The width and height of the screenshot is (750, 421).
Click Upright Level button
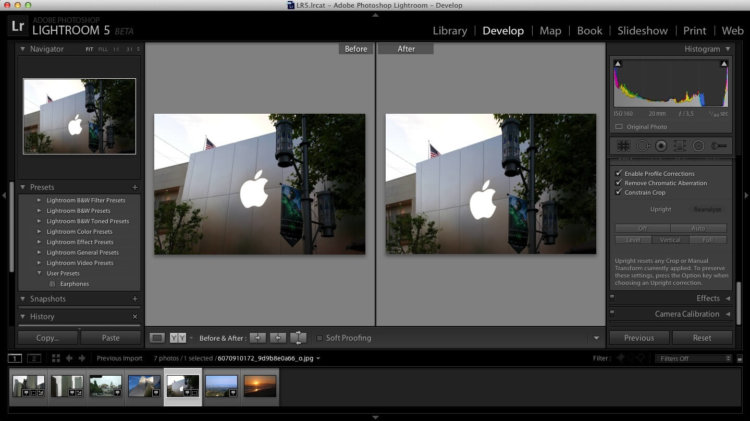pos(633,240)
